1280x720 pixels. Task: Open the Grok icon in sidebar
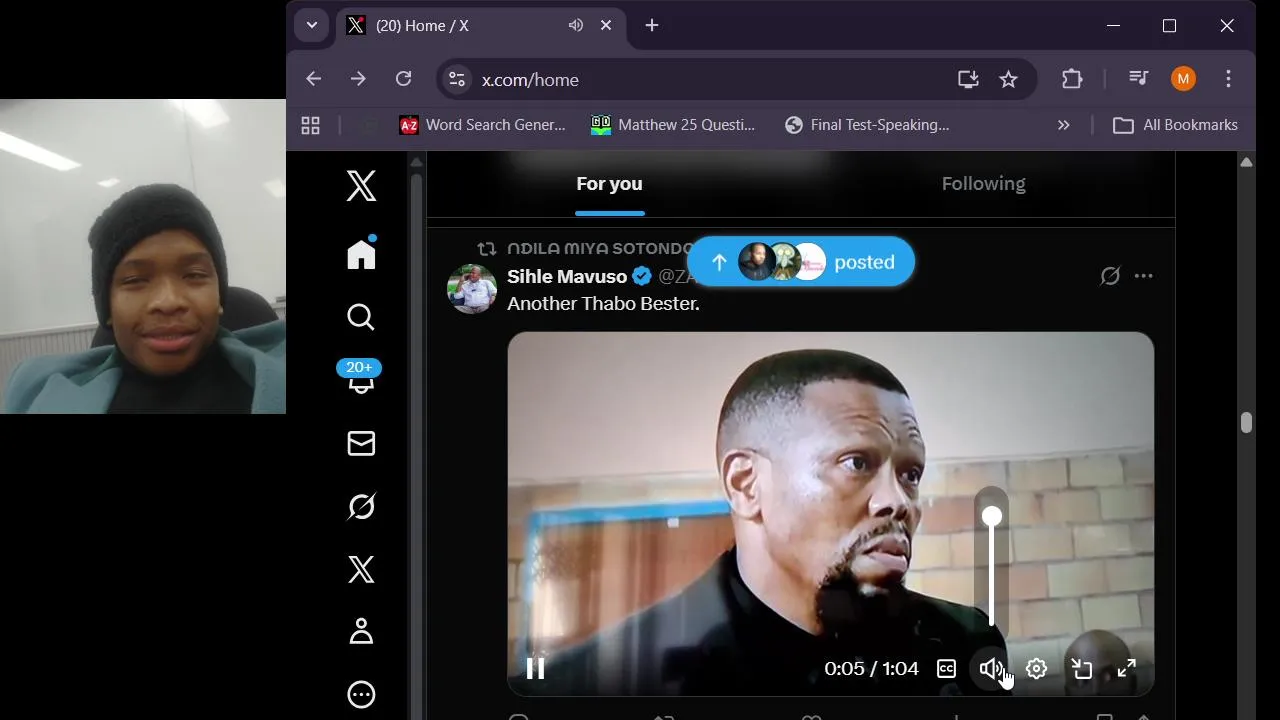click(x=361, y=506)
